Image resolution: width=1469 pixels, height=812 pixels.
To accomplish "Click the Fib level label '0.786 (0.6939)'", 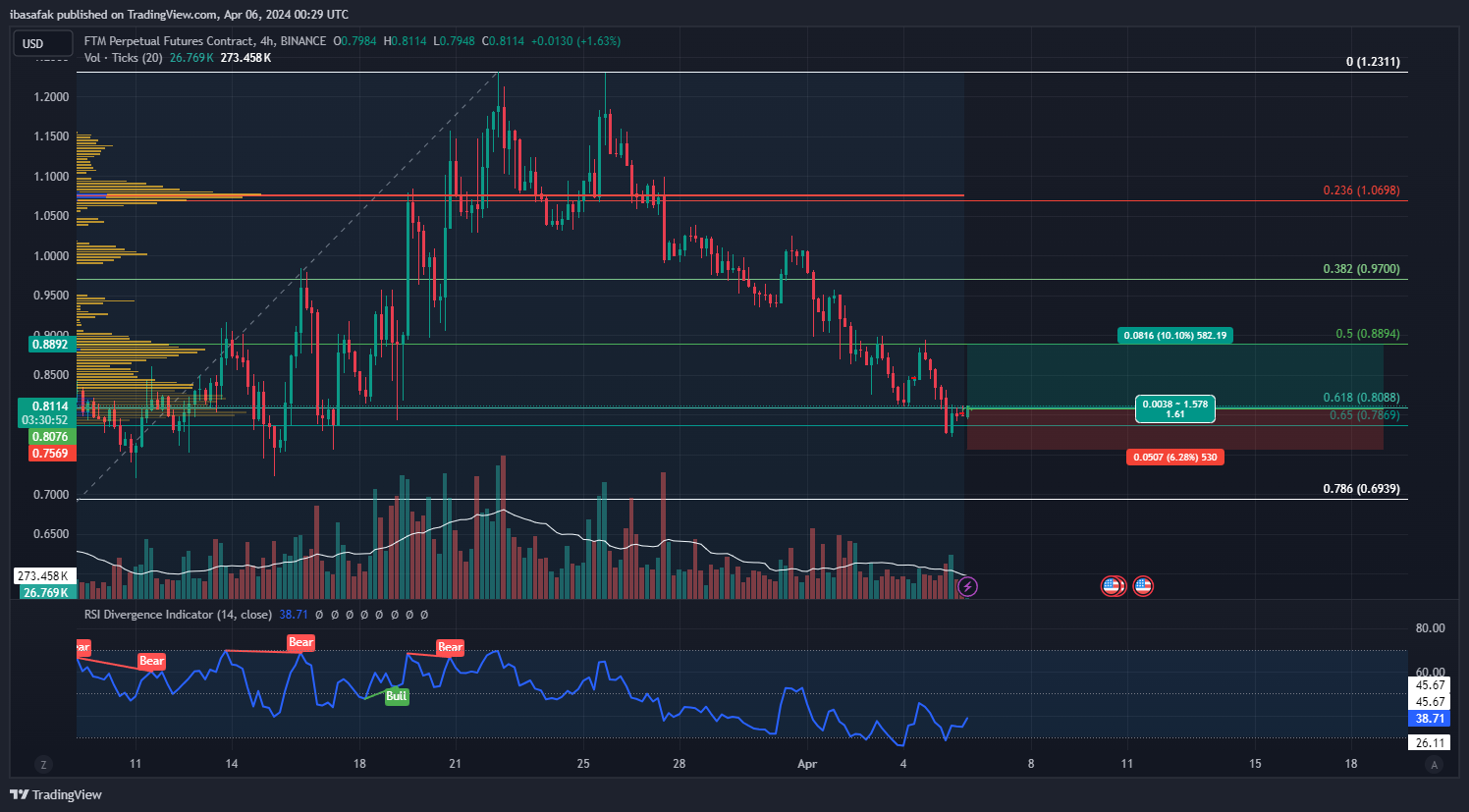I will click(x=1361, y=489).
